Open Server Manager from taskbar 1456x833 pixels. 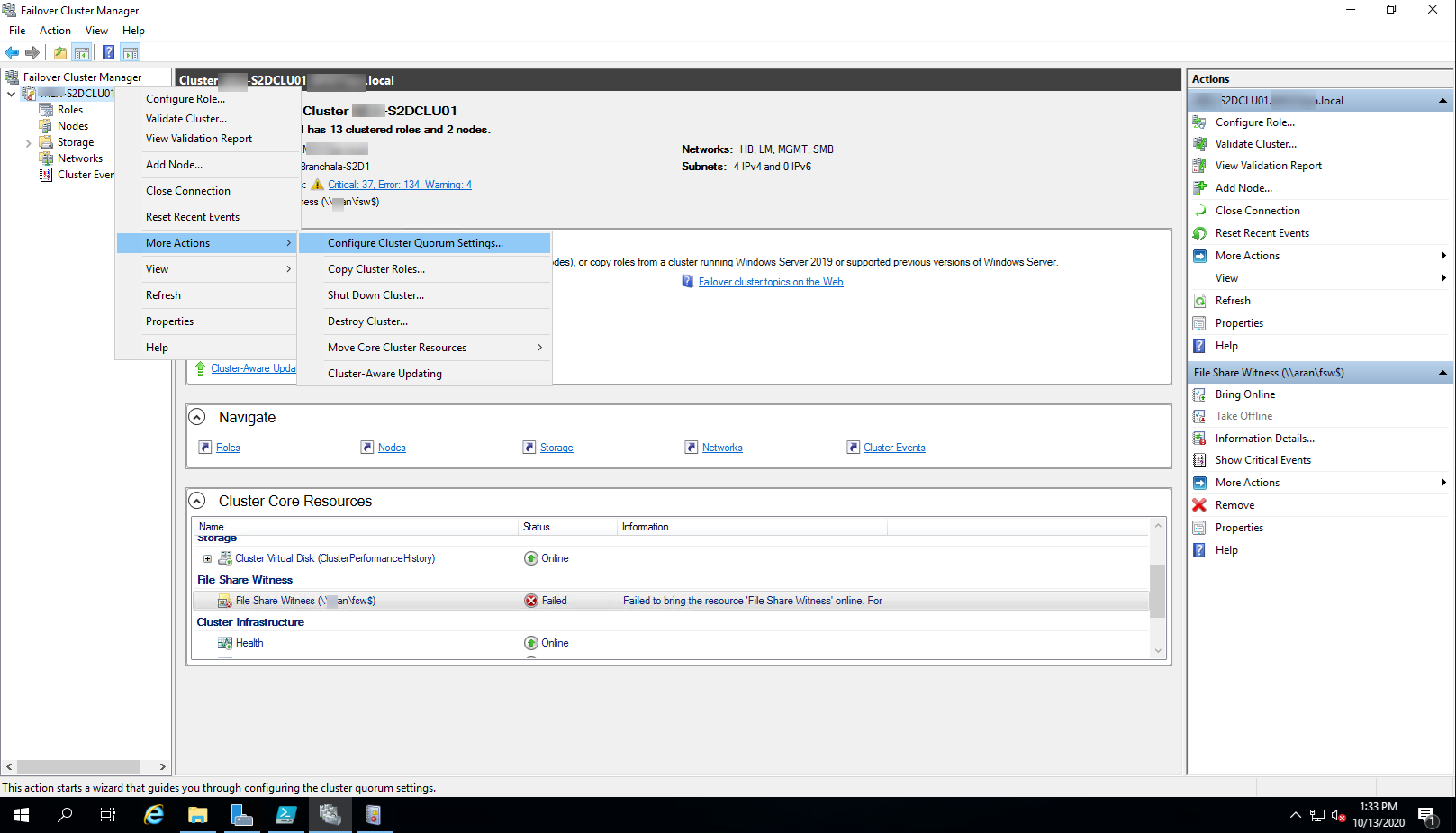tap(241, 815)
